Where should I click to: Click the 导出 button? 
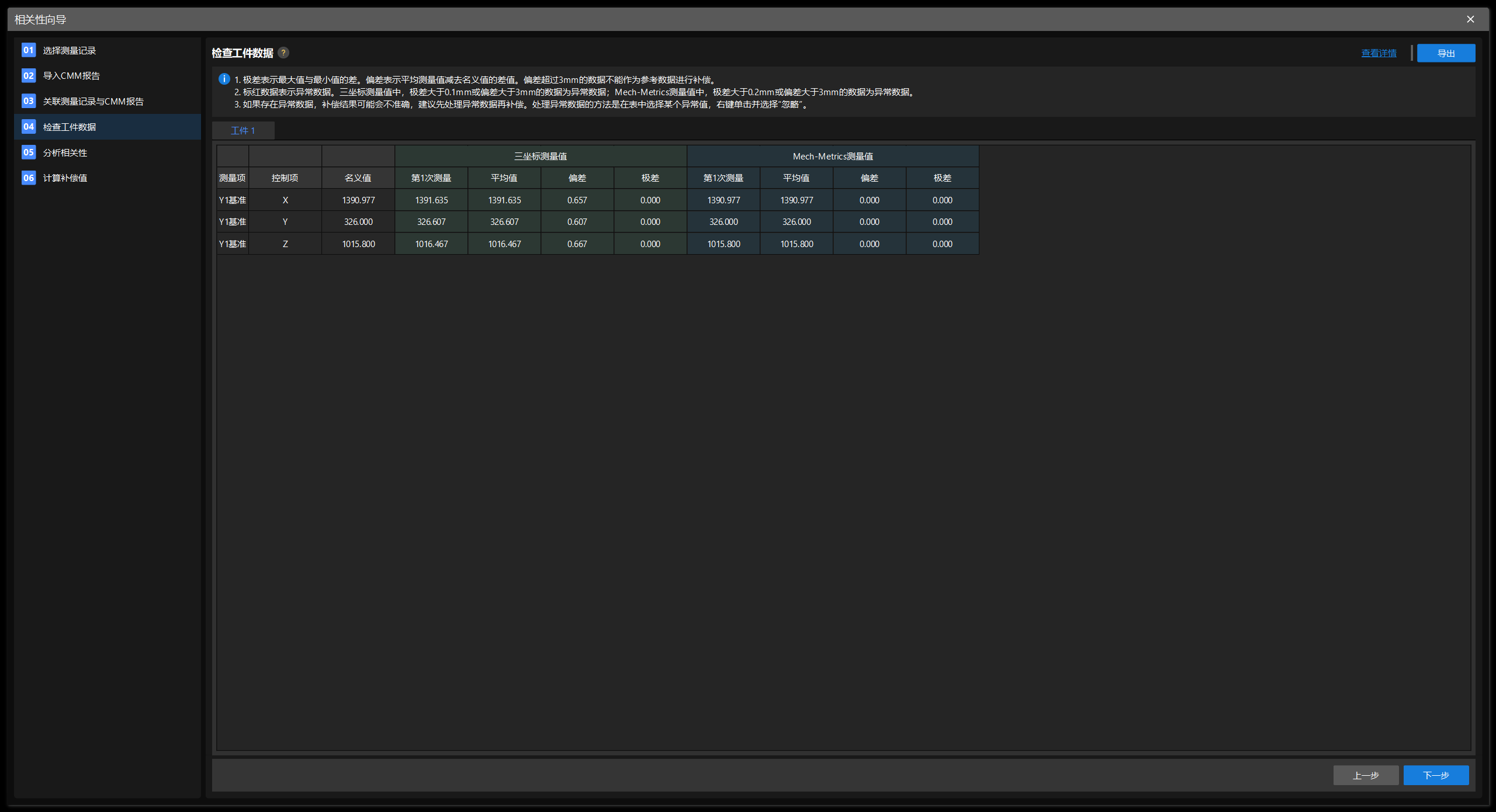point(1445,53)
